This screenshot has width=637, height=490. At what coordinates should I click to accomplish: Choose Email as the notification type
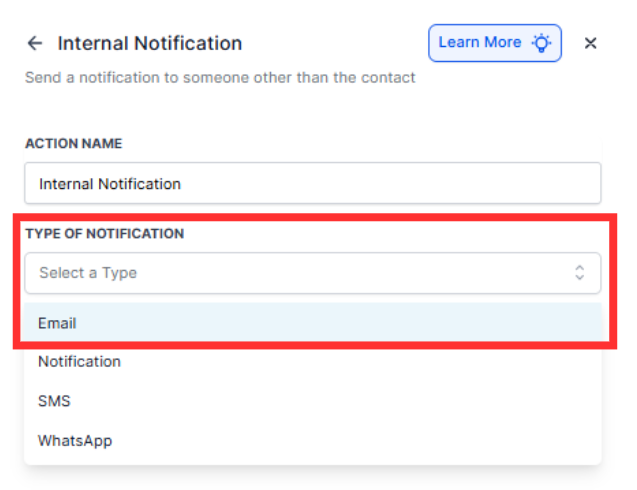58,323
